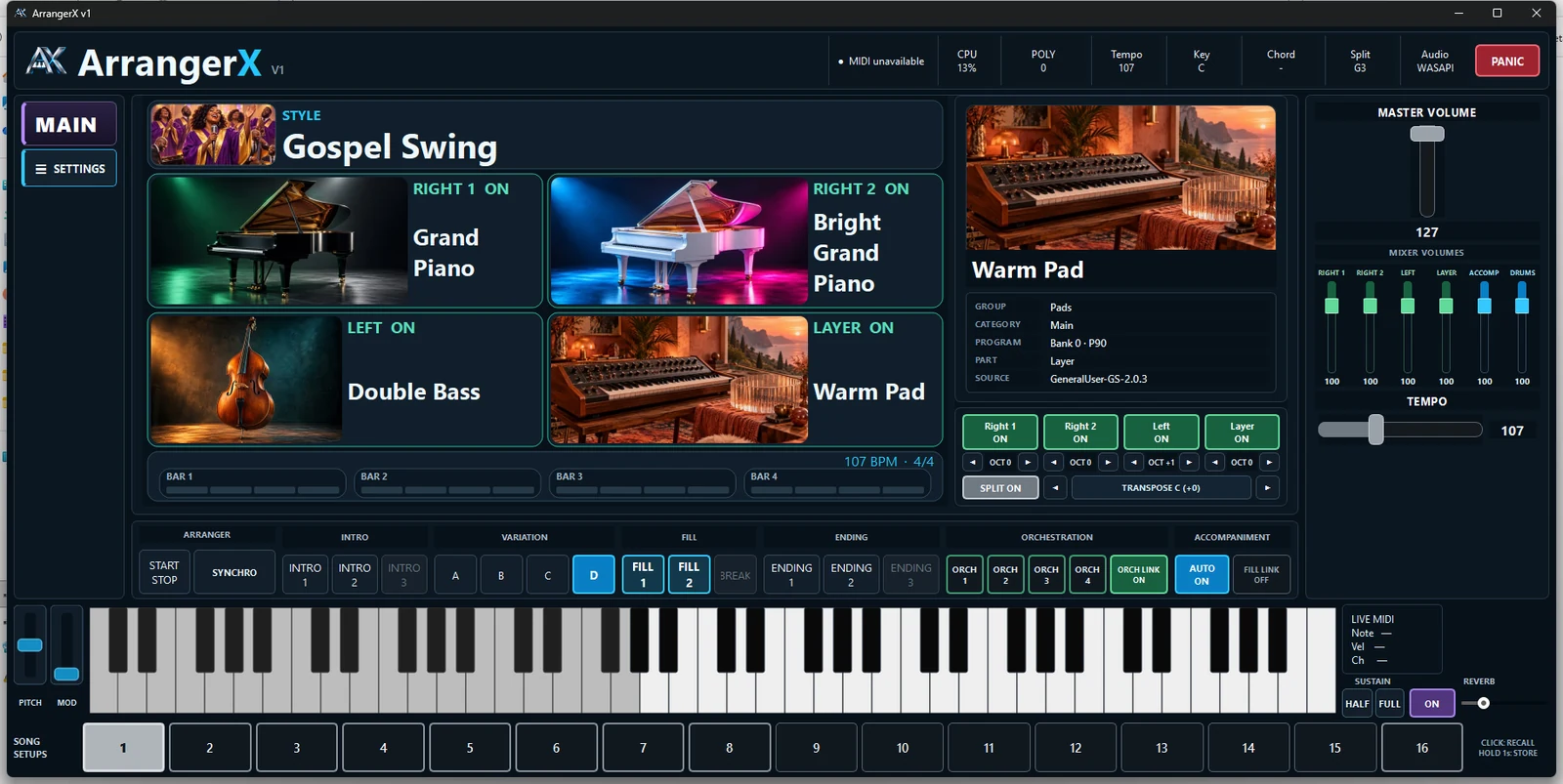Recall song setup 8
Viewport: 1563px width, 784px height.
[729, 748]
